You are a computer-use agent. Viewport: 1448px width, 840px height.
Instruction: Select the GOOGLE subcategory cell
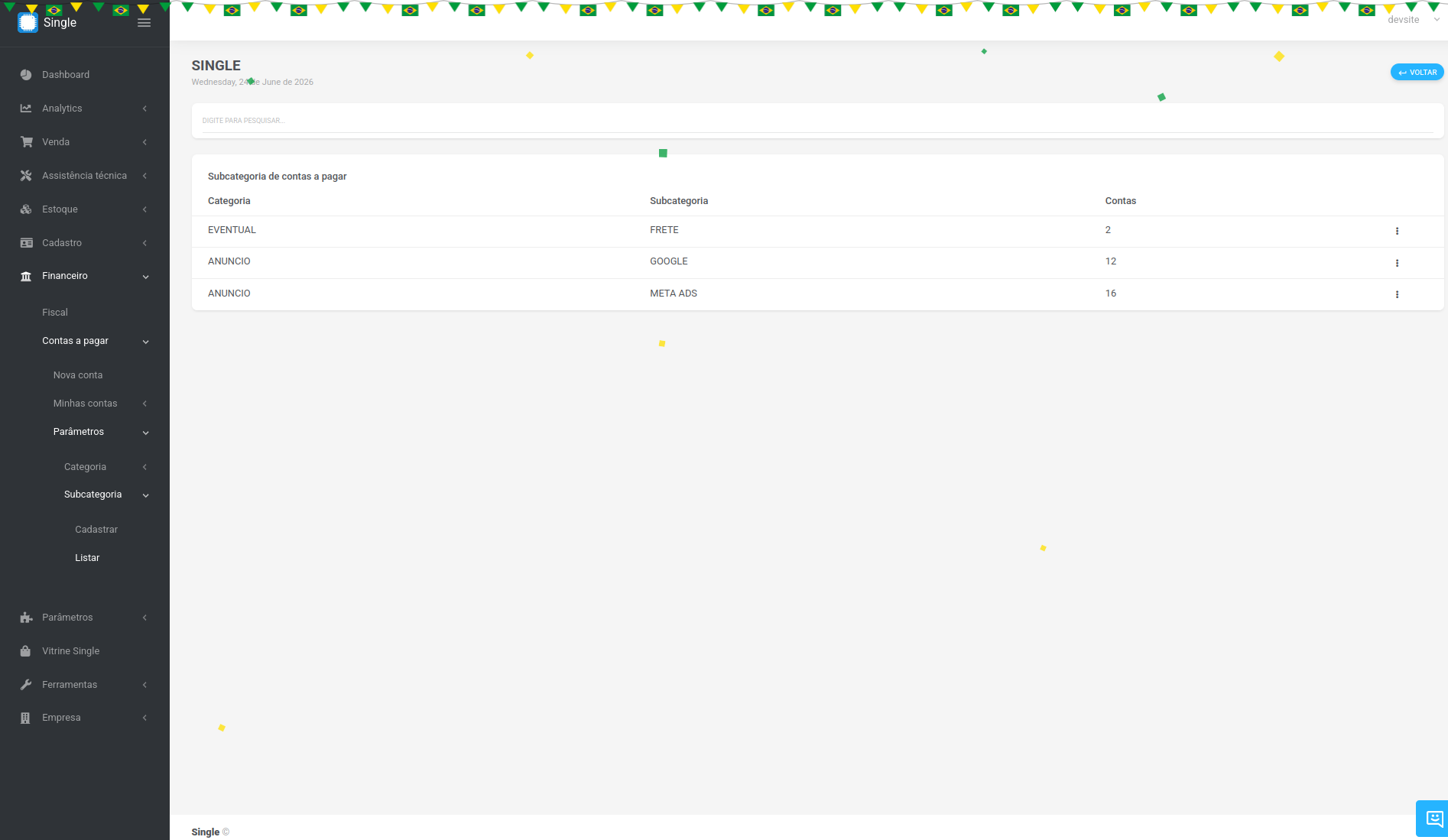[669, 261]
